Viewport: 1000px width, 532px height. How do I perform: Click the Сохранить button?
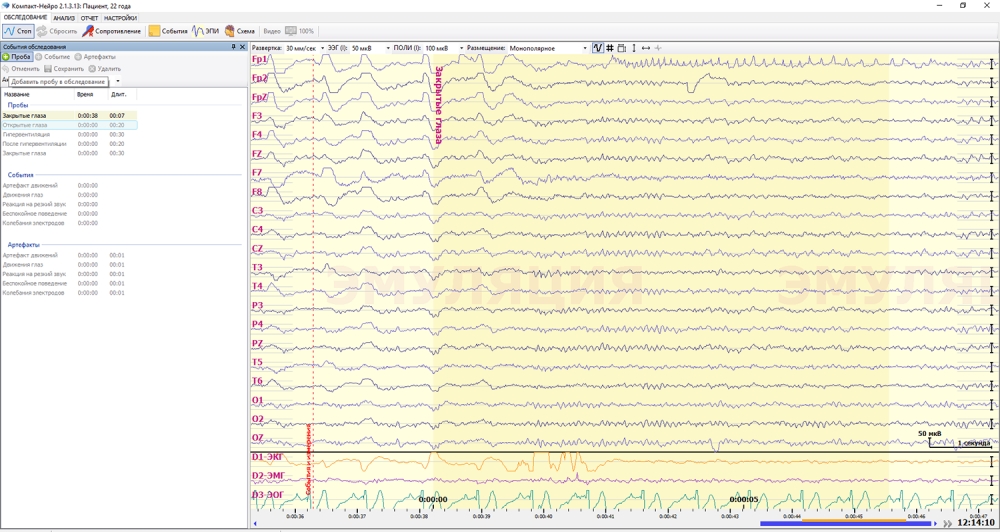coord(64,69)
